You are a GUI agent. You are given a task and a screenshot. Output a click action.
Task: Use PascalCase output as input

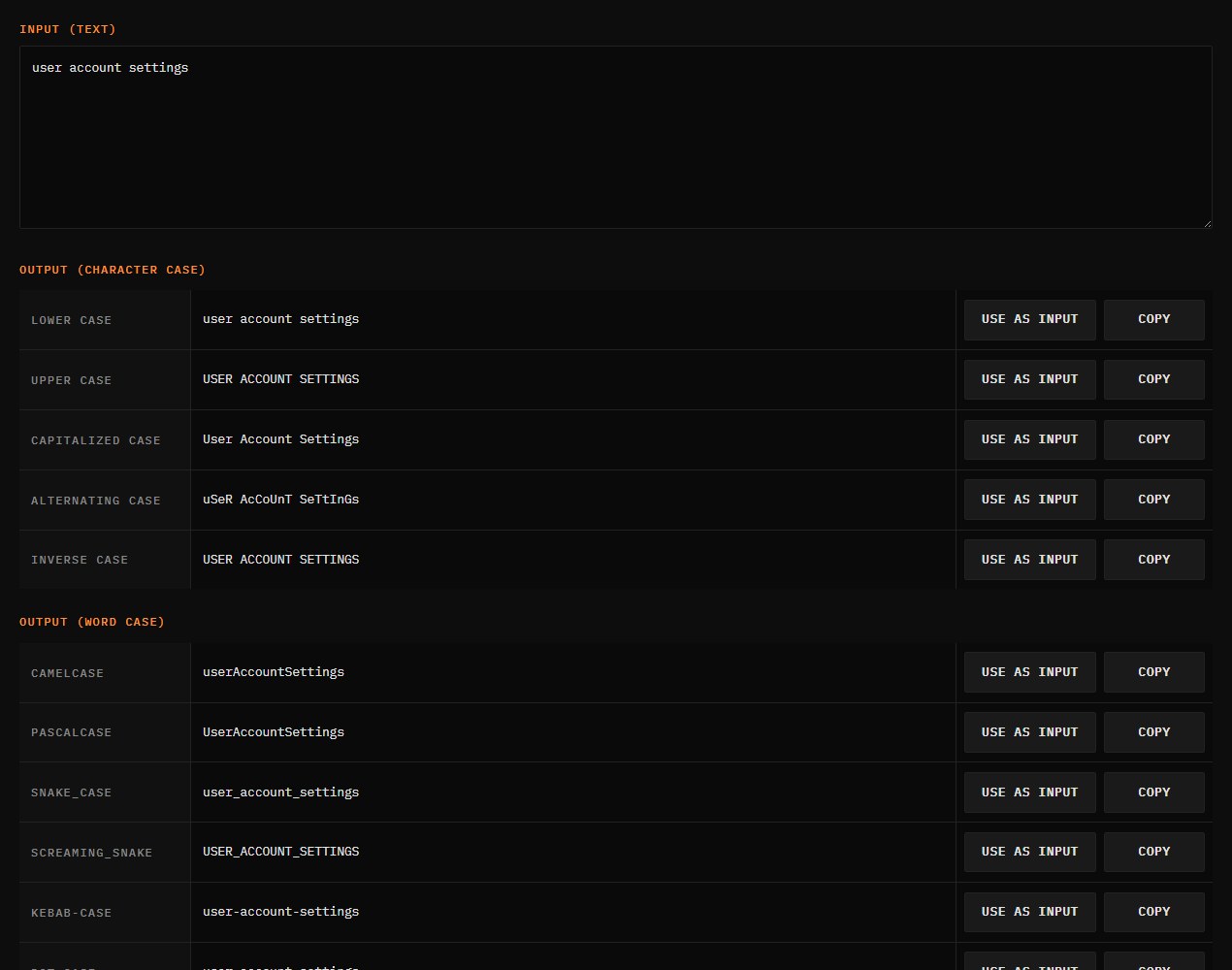[1029, 732]
